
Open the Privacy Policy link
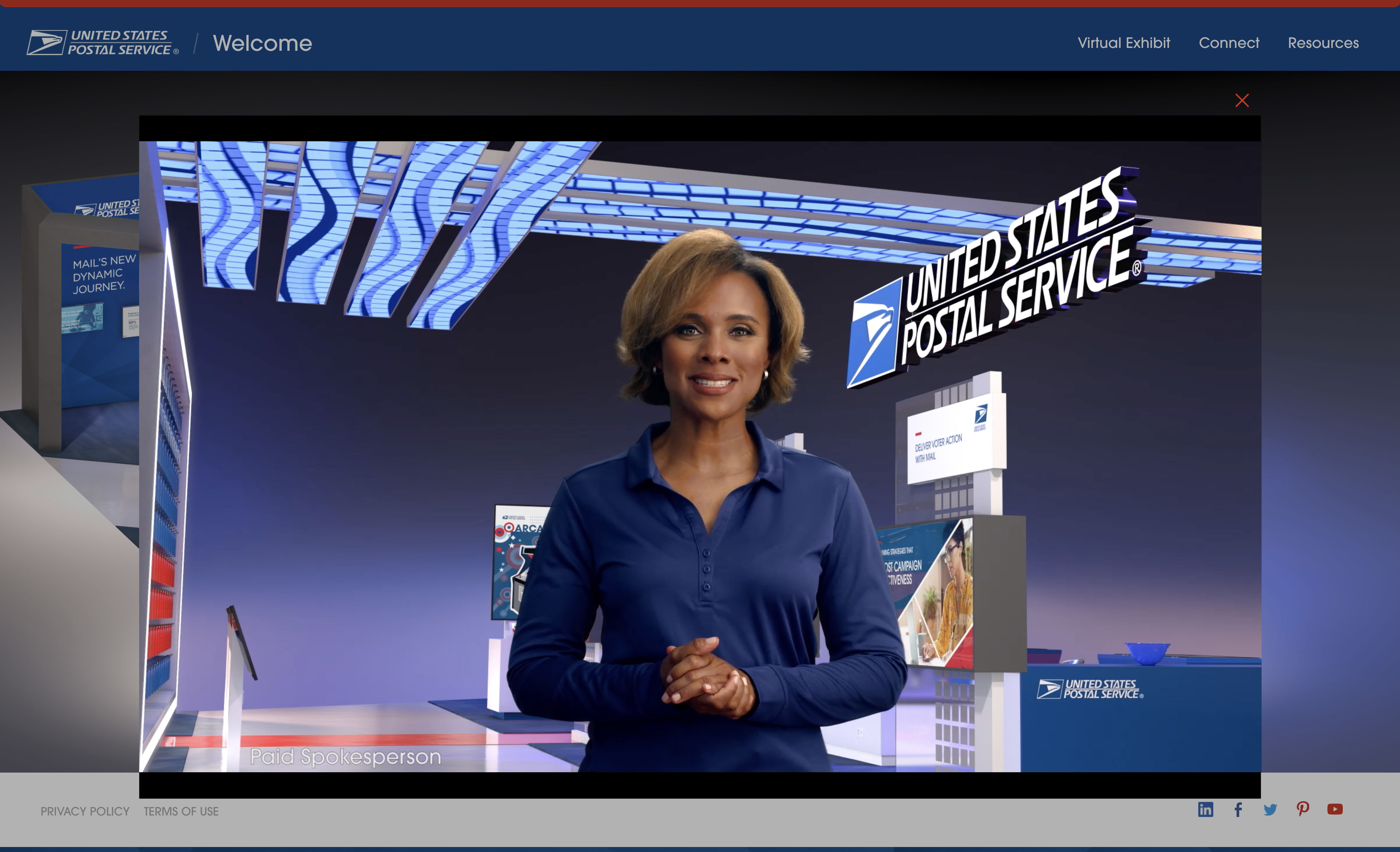[85, 811]
